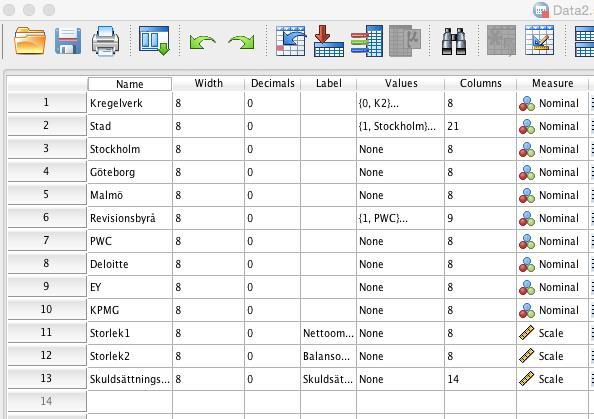Screen dimensions: 594x419
Task: Select the Stockholm variable name cell
Action: 130,149
